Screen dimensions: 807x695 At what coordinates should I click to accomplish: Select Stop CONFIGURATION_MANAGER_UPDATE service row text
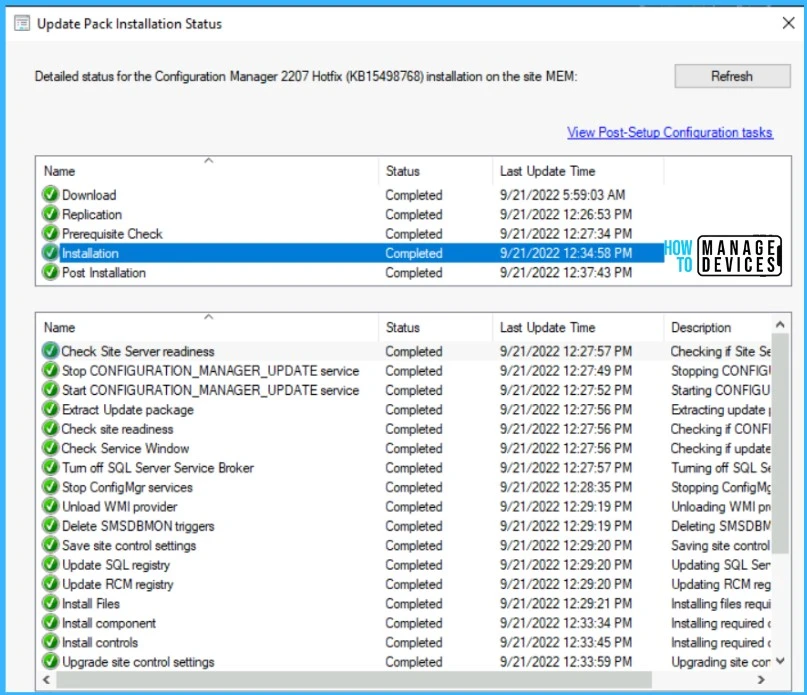tap(210, 371)
